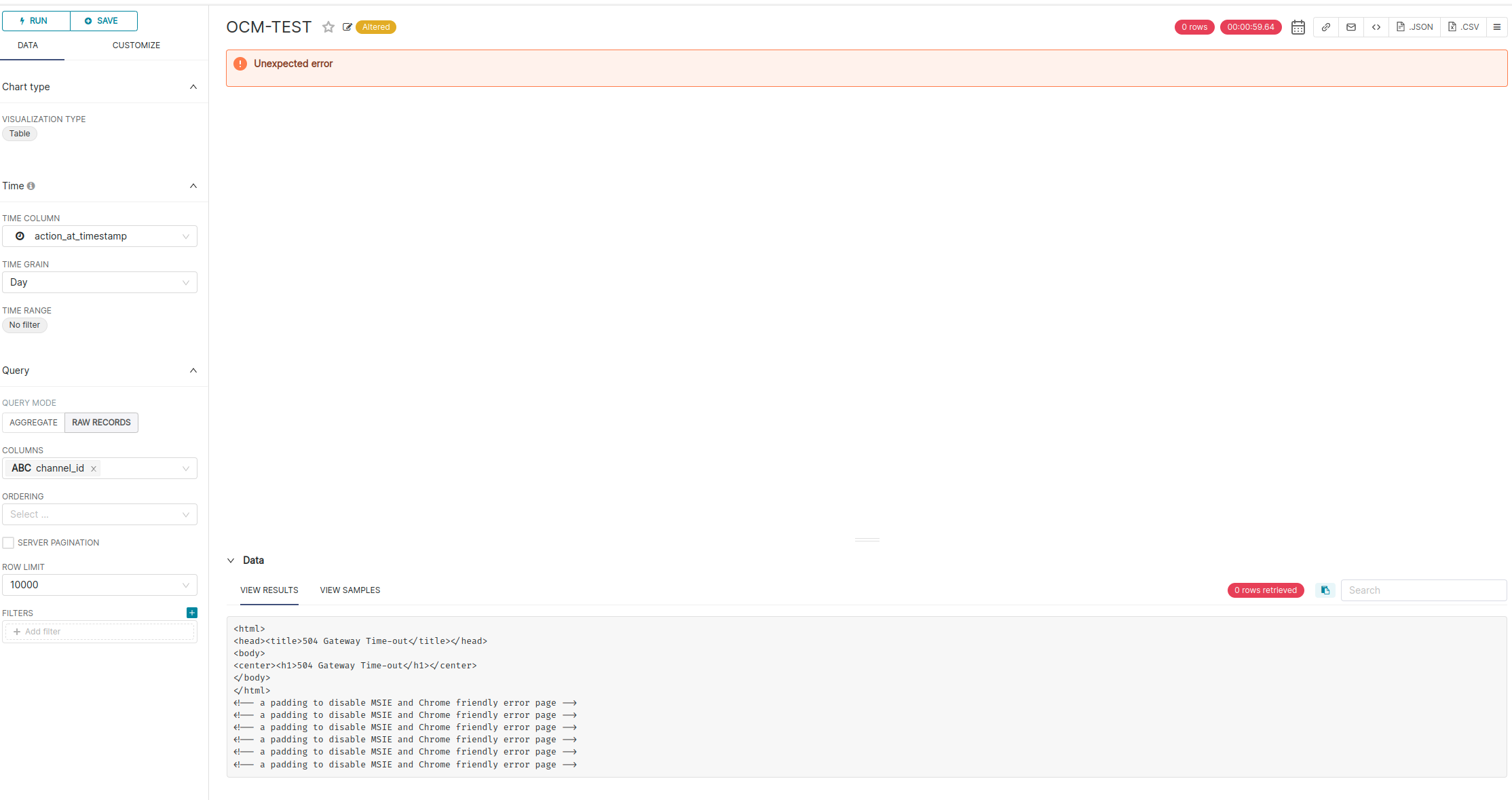Viewport: 1512px width, 800px height.
Task: Export results as .JSON
Action: (x=1414, y=27)
